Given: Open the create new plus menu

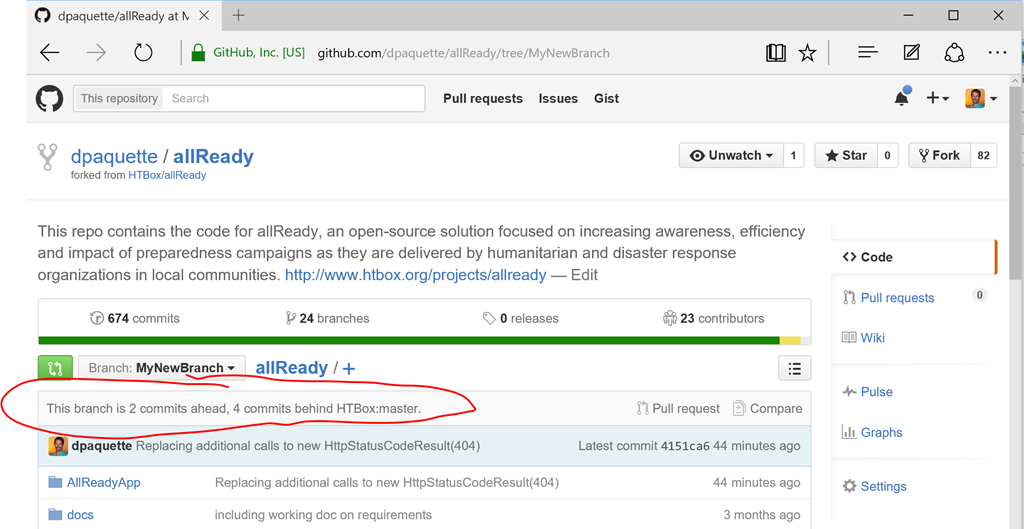Looking at the screenshot, I should pyautogui.click(x=938, y=99).
